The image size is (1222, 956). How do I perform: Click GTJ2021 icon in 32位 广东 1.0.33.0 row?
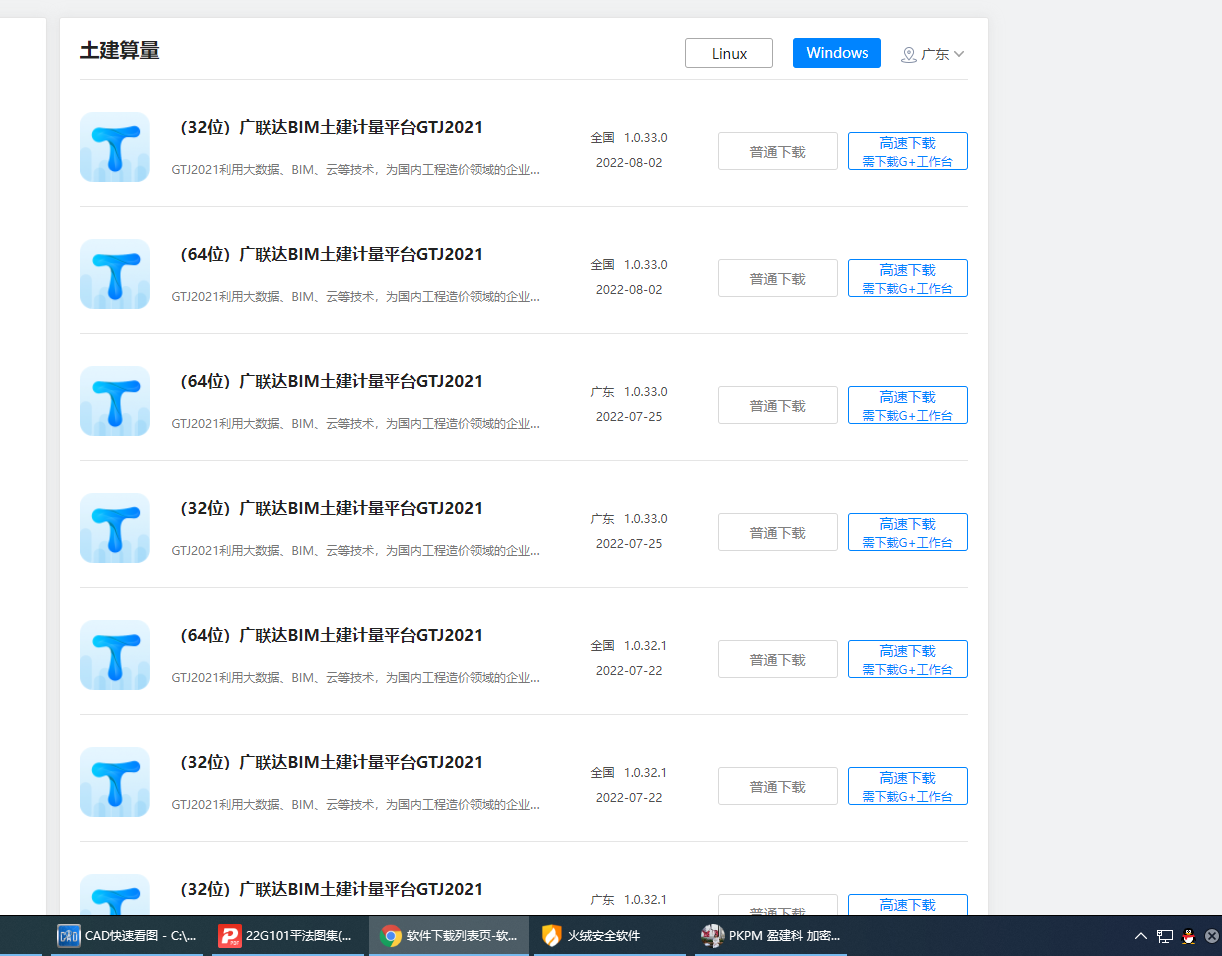115,528
